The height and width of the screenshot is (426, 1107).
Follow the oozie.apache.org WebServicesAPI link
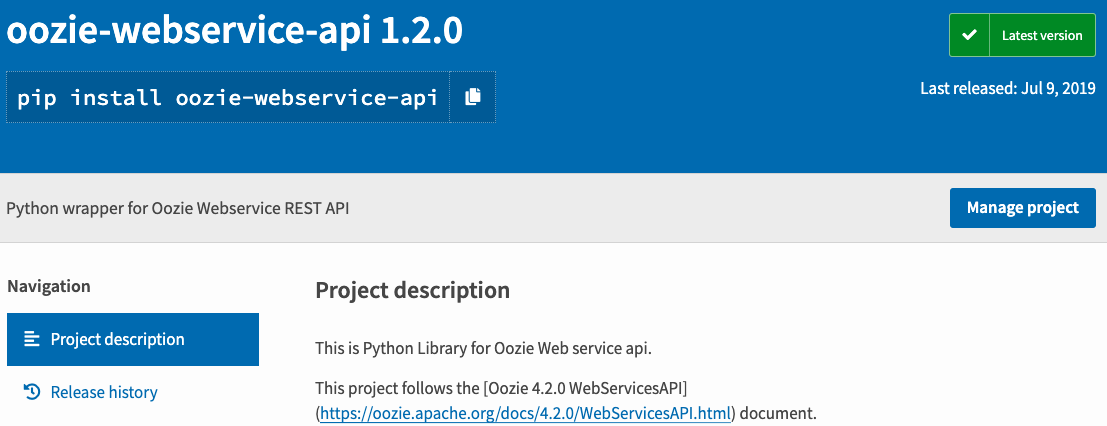click(x=526, y=413)
